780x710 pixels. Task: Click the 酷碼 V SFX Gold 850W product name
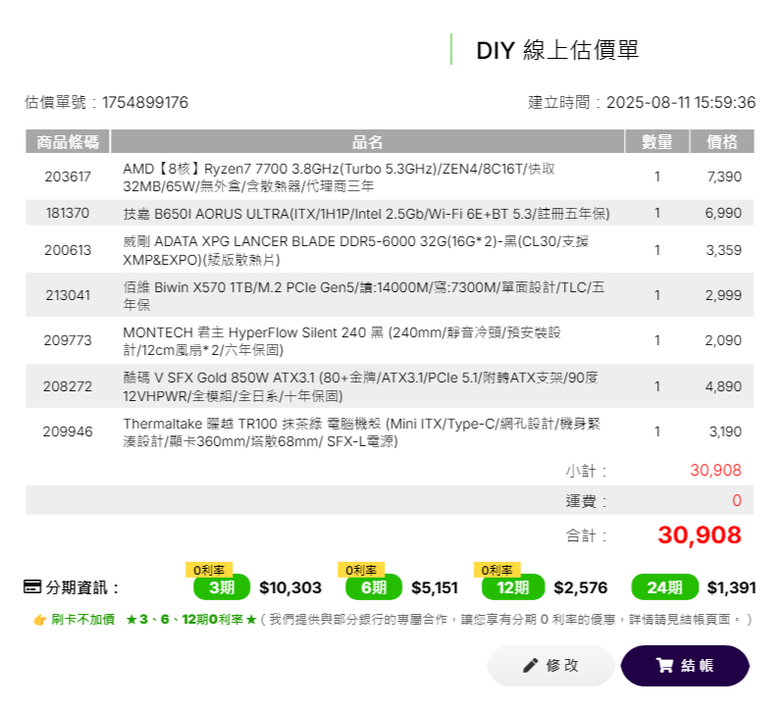click(x=361, y=387)
